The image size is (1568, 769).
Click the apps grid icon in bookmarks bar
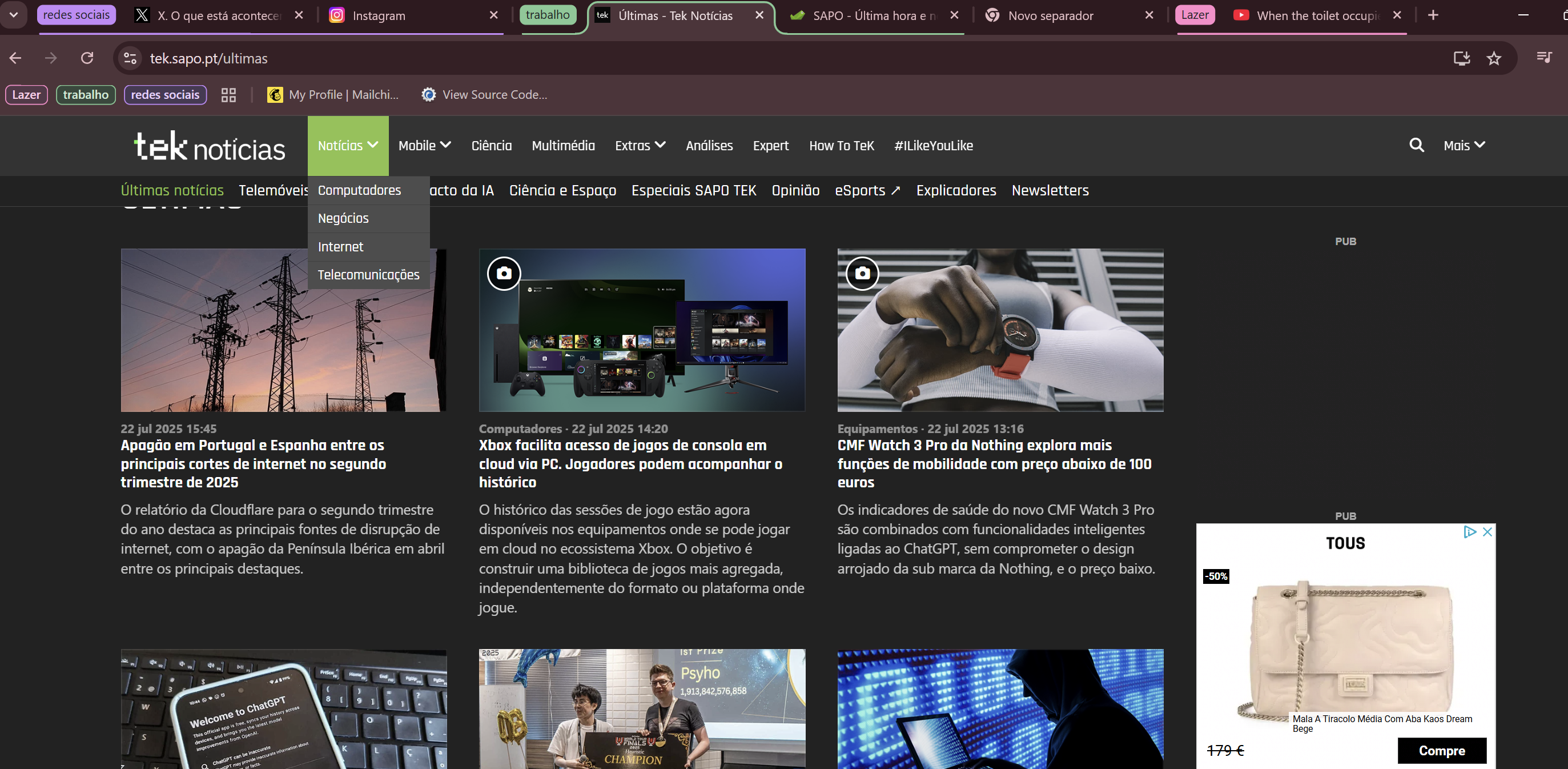pos(228,95)
